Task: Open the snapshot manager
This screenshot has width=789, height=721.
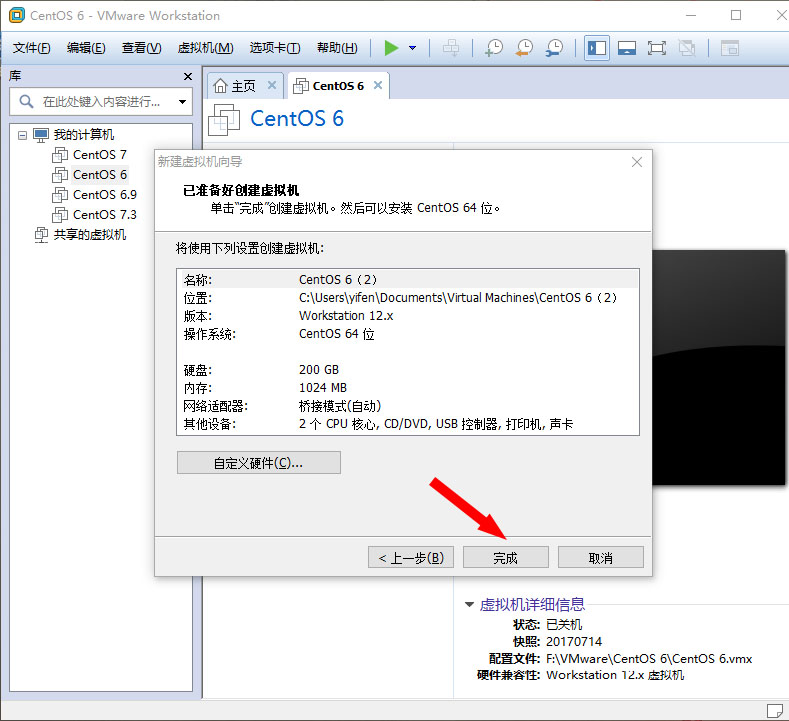Action: (554, 48)
